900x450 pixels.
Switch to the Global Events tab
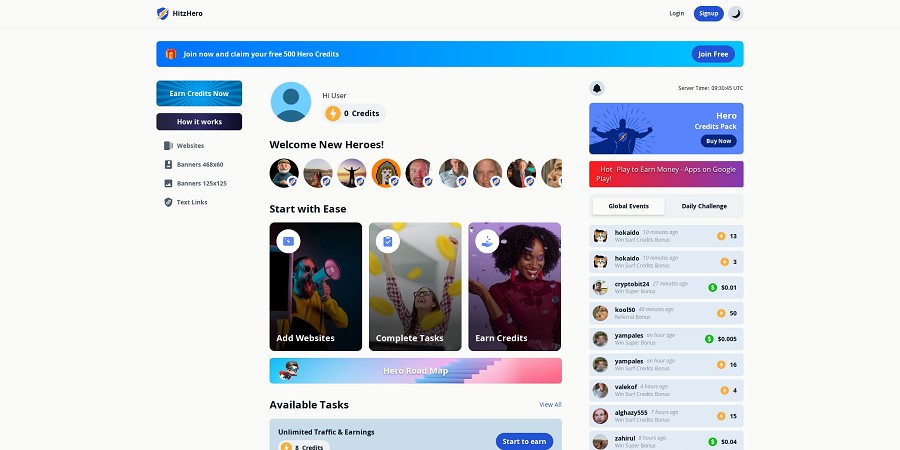[x=629, y=206]
